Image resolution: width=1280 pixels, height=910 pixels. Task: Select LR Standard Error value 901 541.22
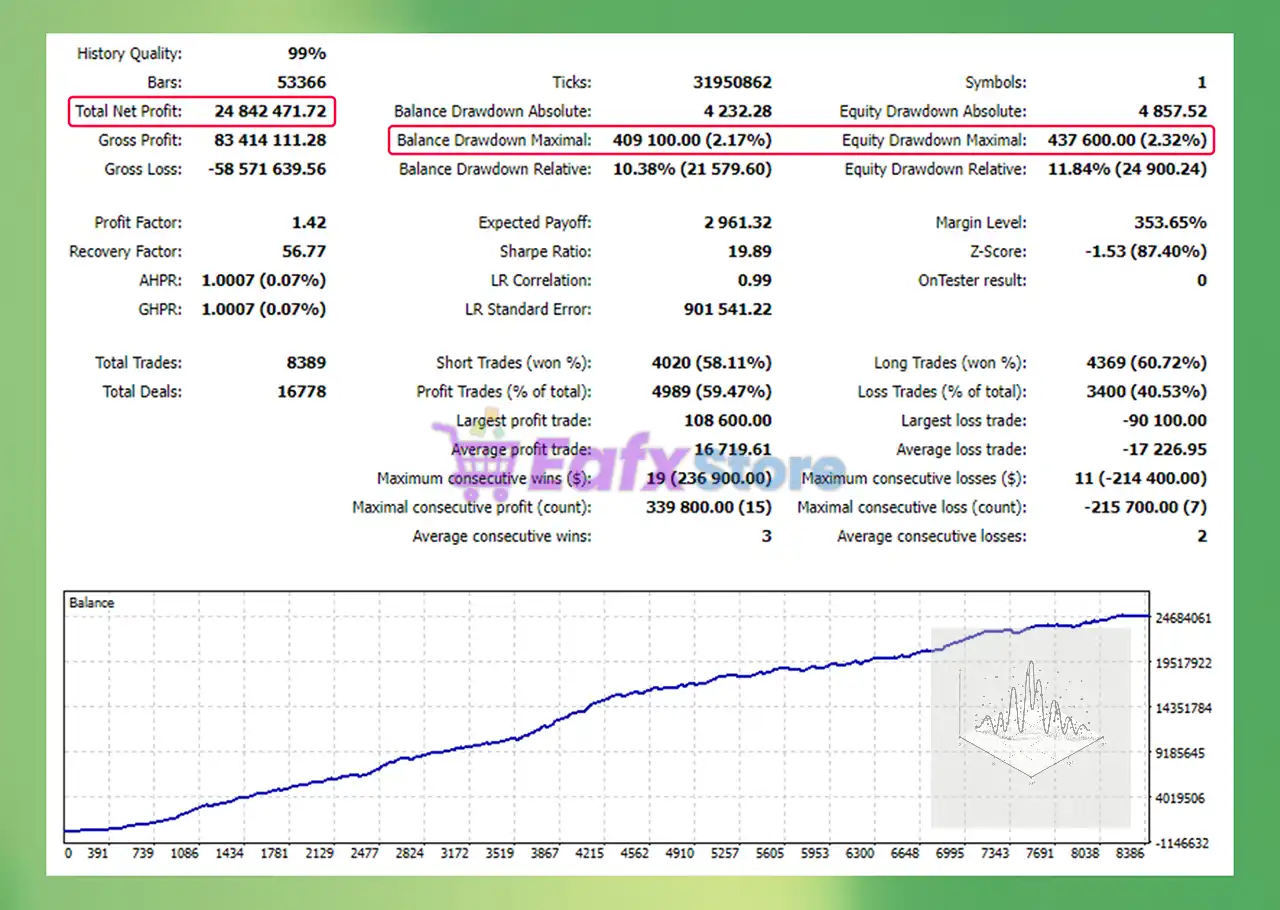[728, 310]
